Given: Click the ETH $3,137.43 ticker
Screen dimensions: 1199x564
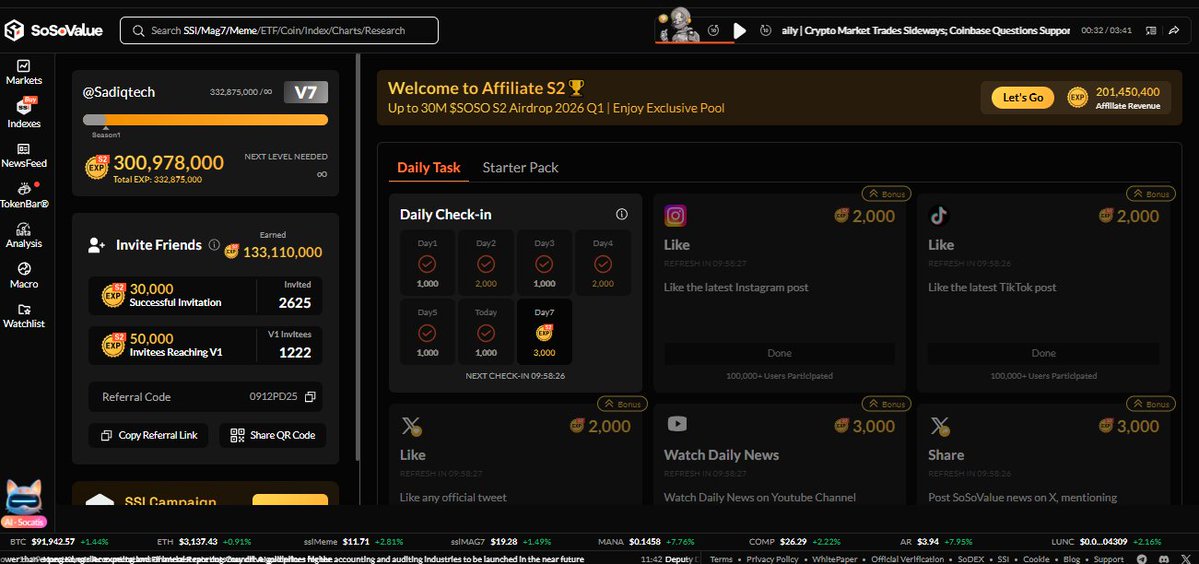Looking at the screenshot, I should (204, 542).
